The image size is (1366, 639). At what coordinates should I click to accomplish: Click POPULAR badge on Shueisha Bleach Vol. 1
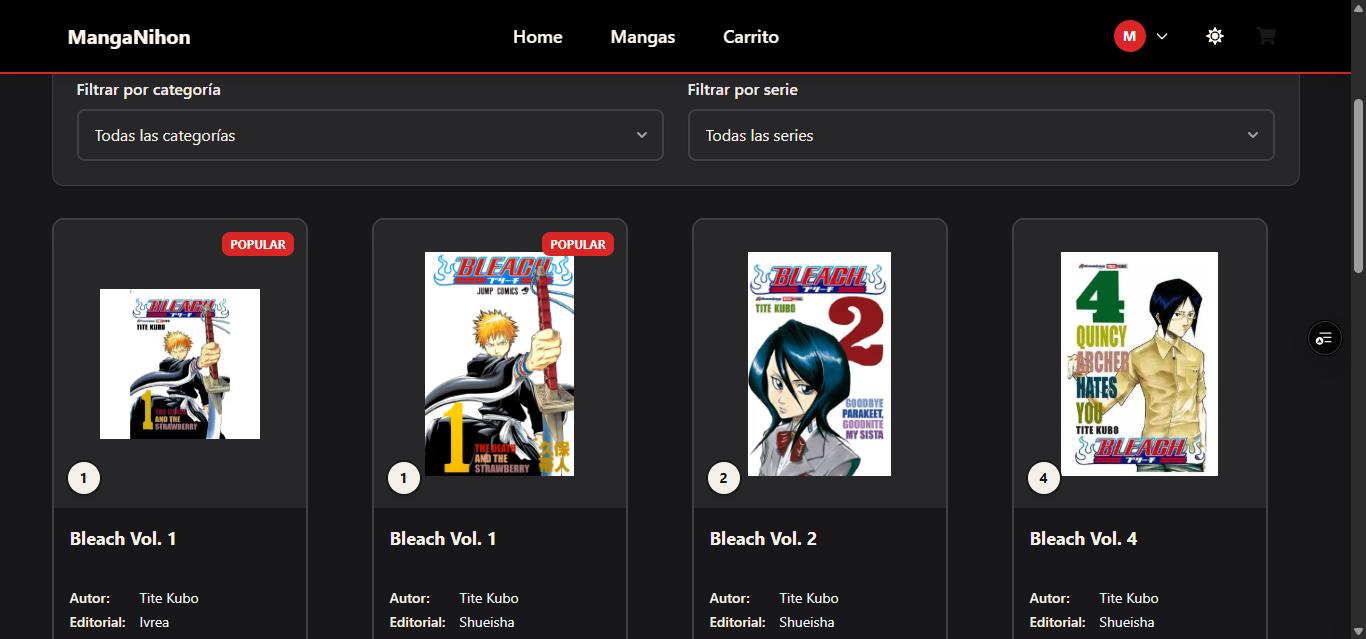578,244
